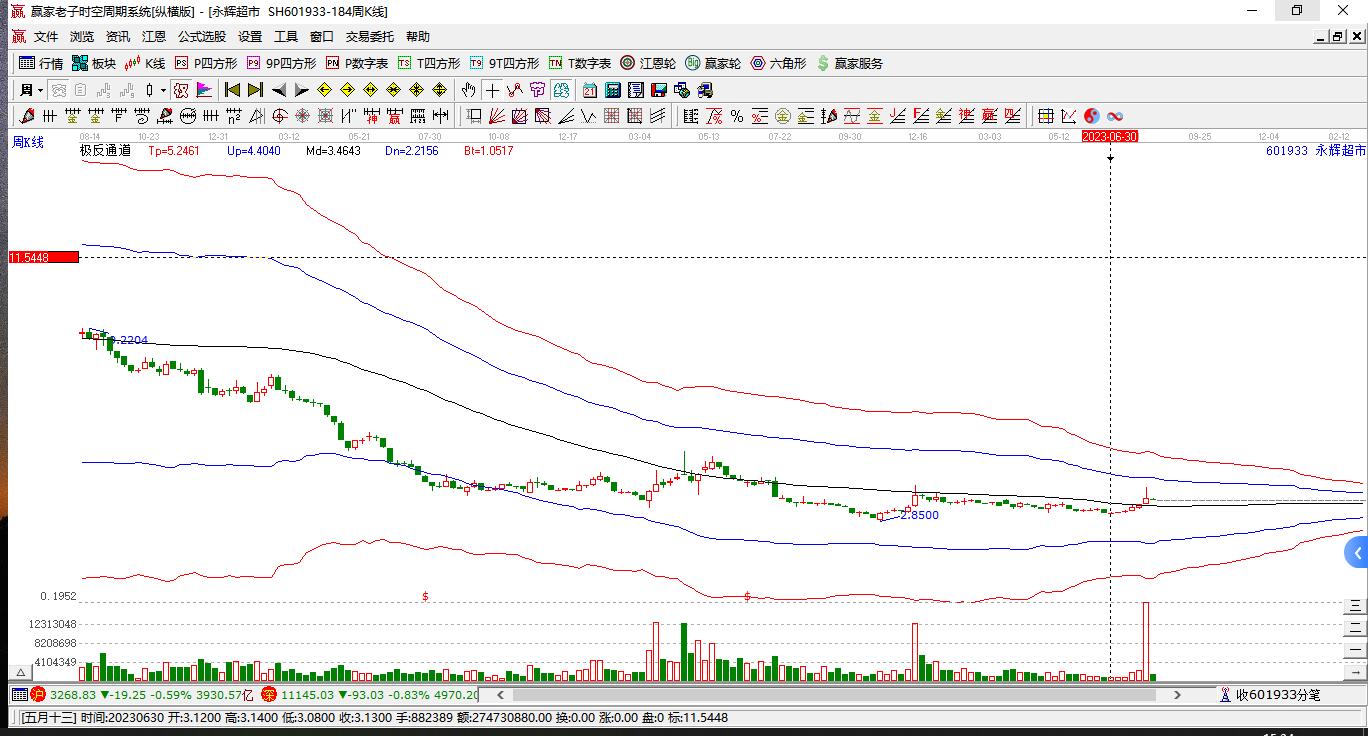Open the 行情 market quotes view
Image resolution: width=1368 pixels, height=736 pixels.
pyautogui.click(x=41, y=63)
